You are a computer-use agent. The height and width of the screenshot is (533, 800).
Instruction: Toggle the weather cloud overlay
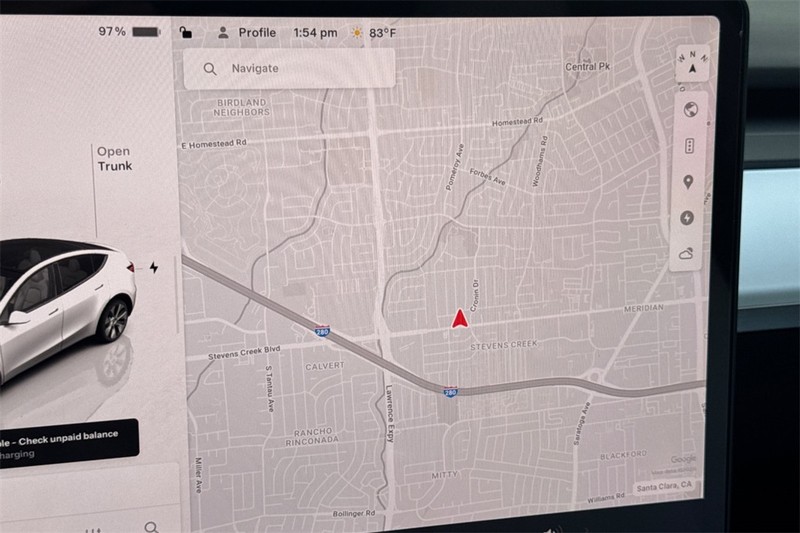[686, 253]
